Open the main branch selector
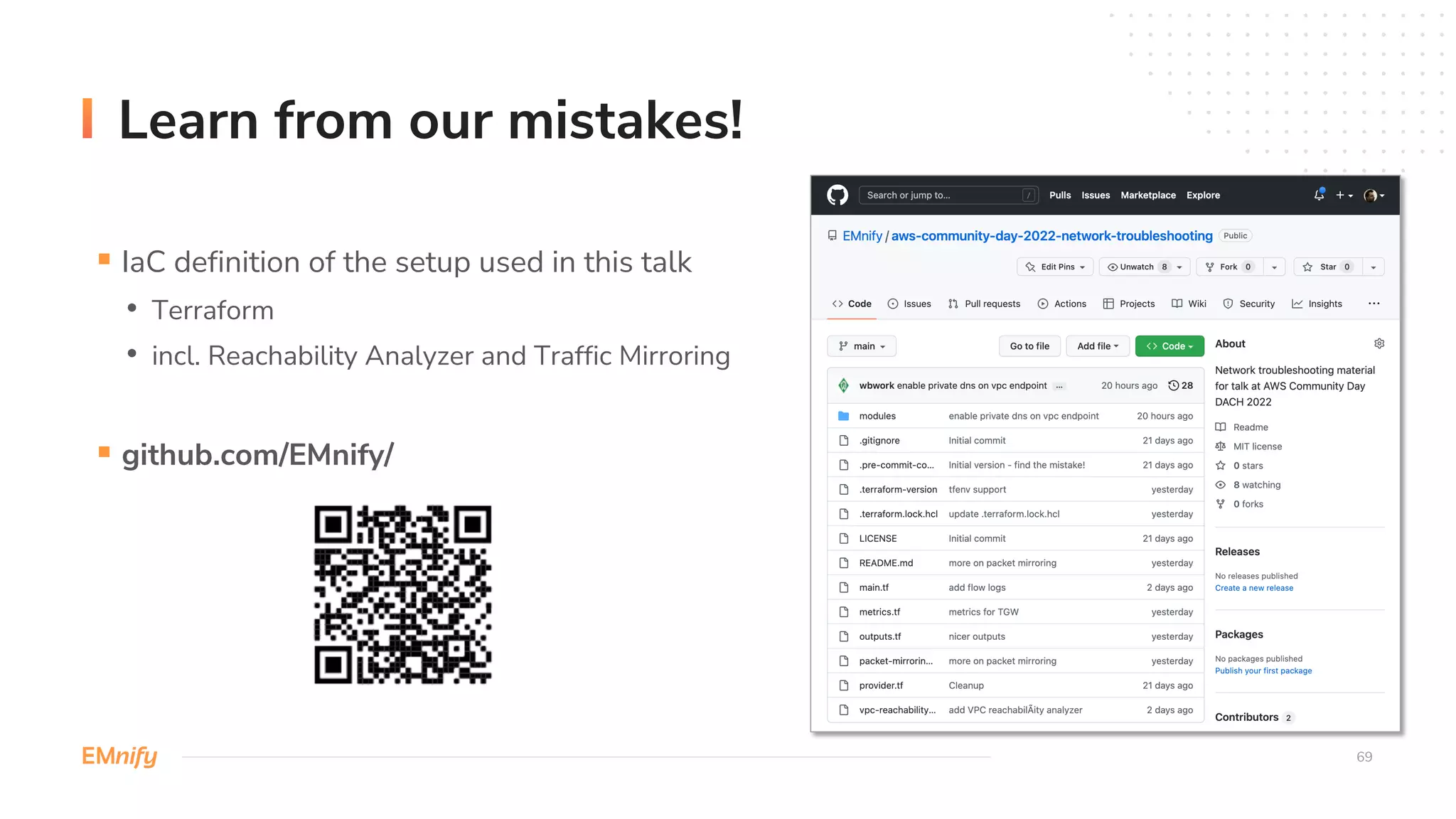 click(x=862, y=346)
